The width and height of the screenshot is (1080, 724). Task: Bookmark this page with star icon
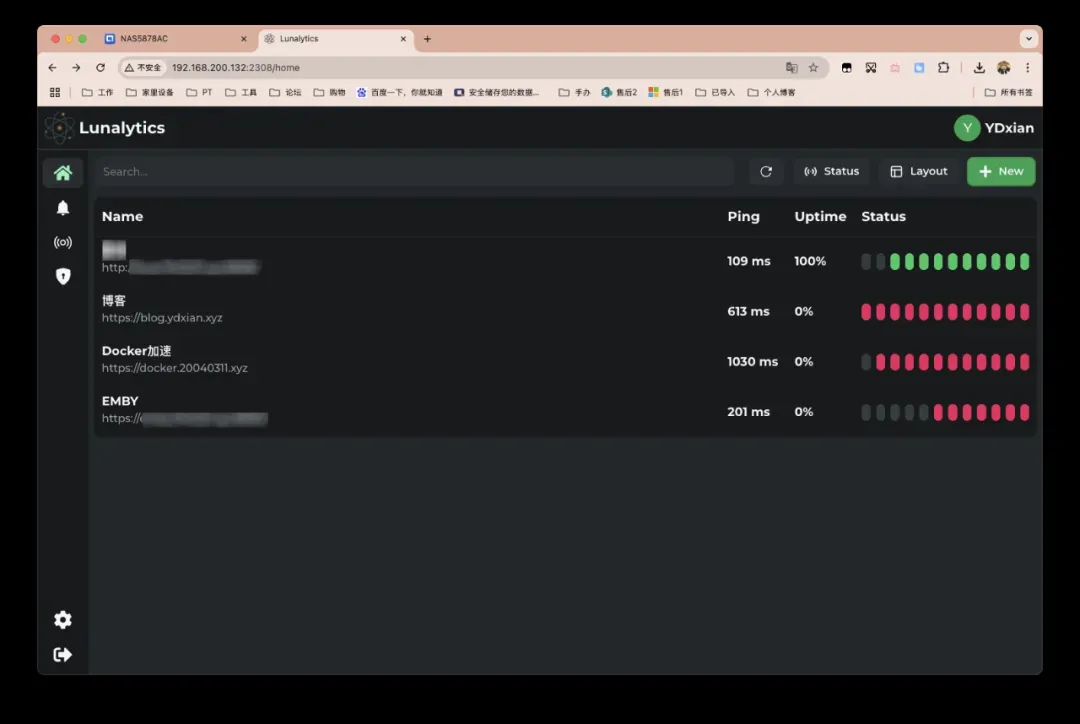pos(813,68)
